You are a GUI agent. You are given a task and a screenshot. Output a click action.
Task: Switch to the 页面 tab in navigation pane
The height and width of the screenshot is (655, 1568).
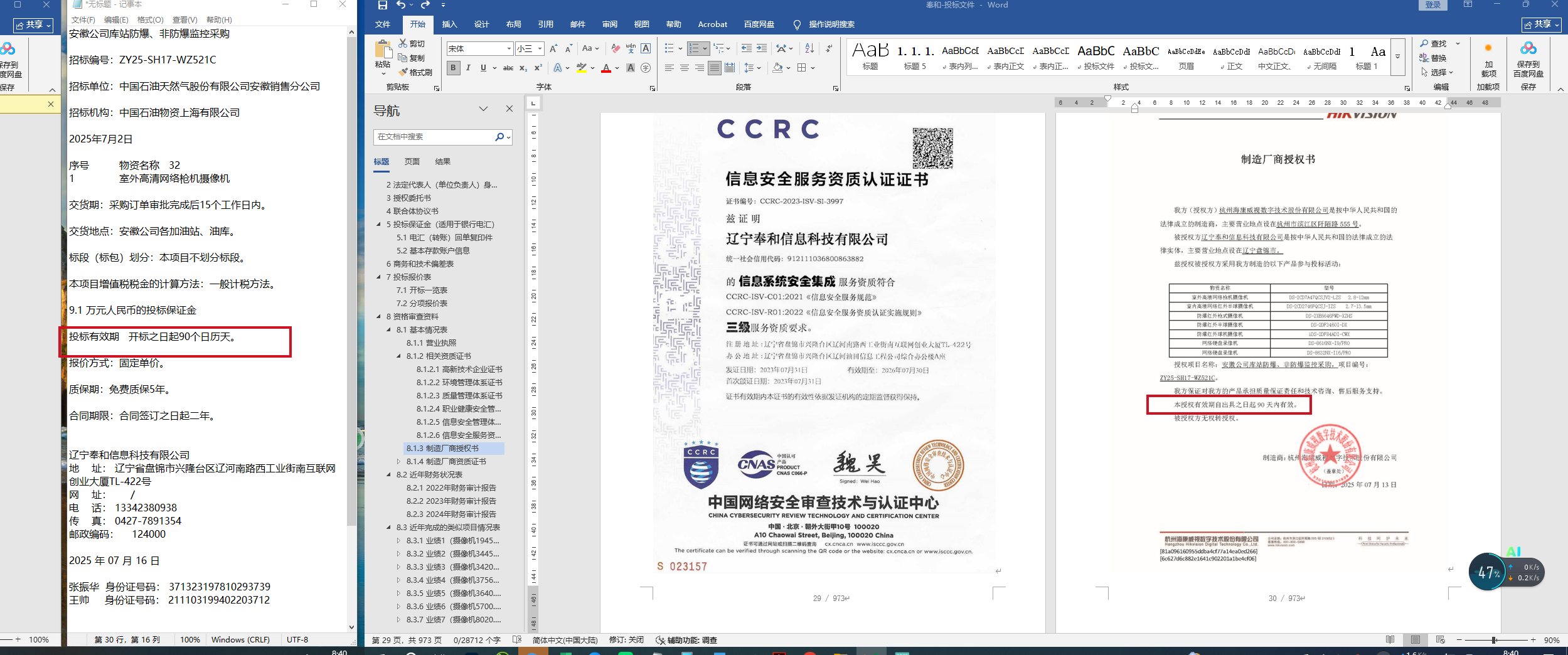coord(412,161)
